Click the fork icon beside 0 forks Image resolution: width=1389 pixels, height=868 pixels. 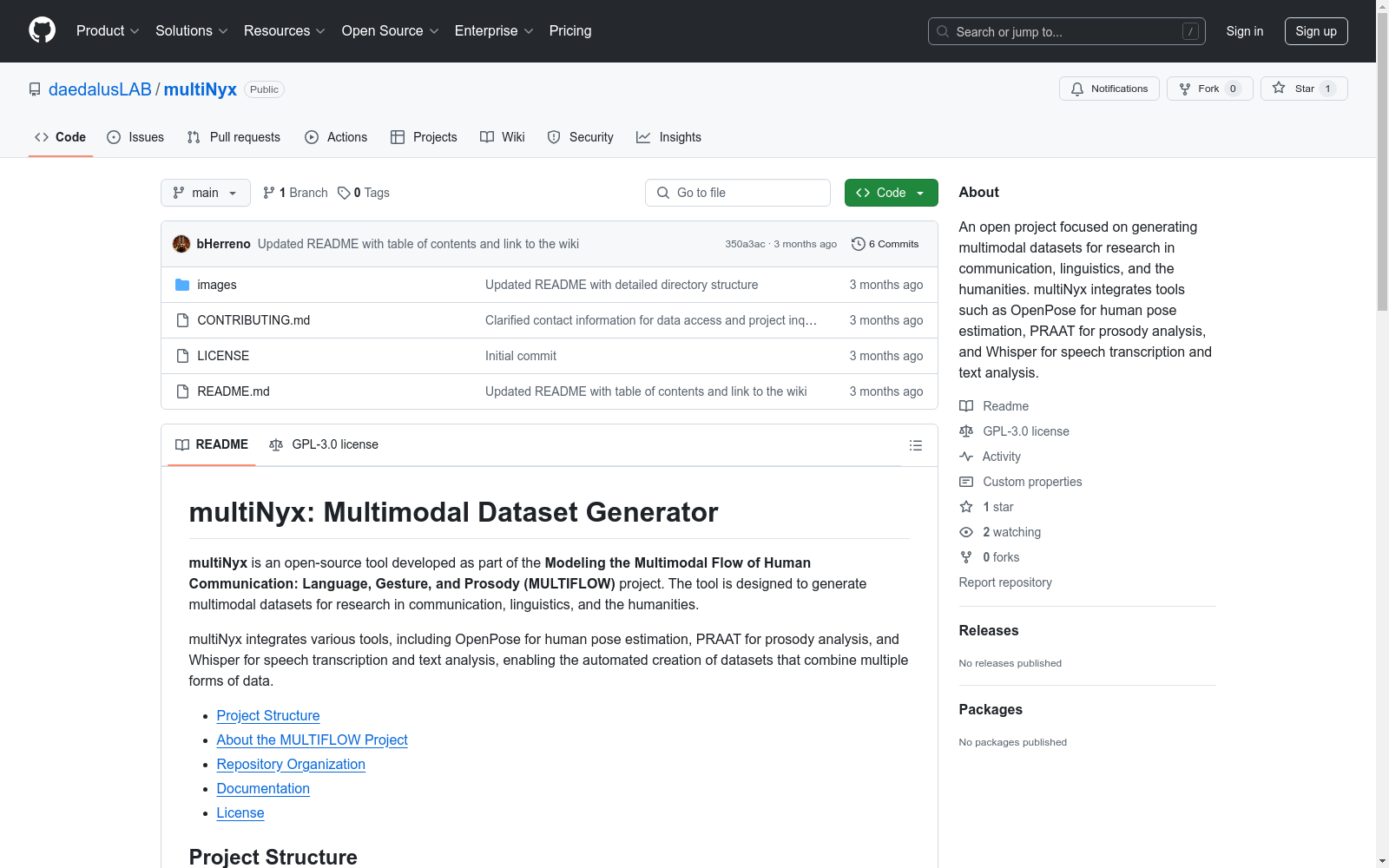[966, 557]
